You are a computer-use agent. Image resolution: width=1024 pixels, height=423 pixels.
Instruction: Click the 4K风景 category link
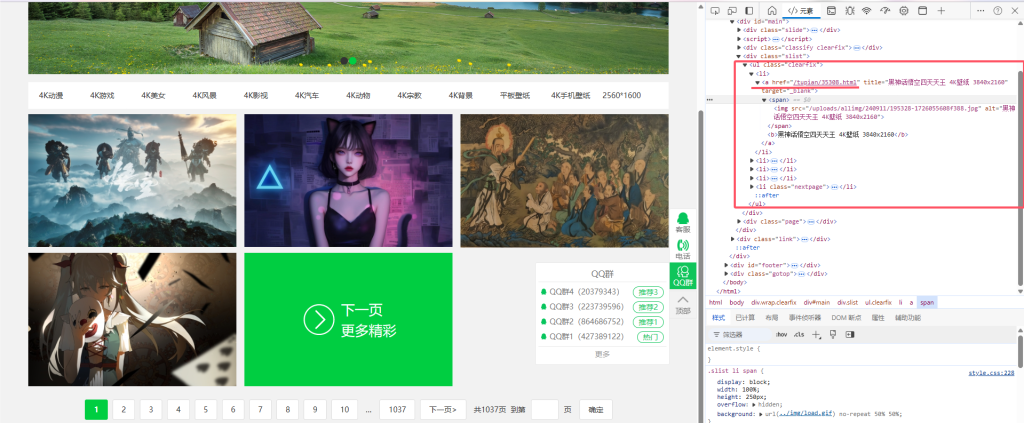click(x=204, y=95)
